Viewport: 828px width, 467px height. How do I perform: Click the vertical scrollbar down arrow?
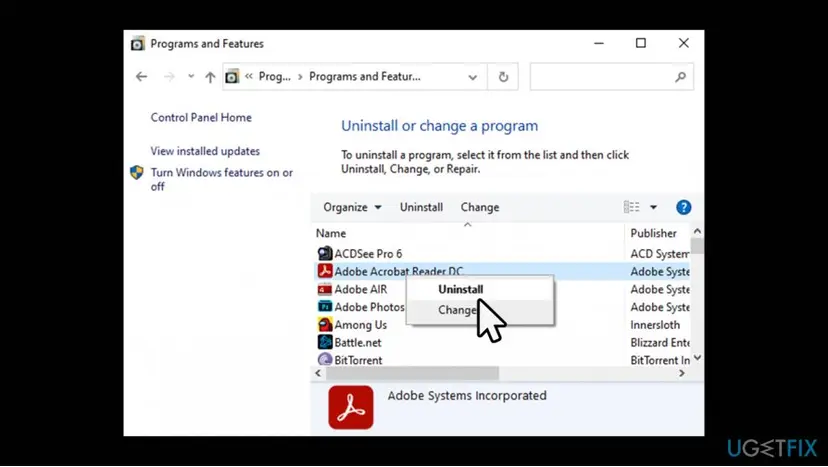(x=697, y=358)
